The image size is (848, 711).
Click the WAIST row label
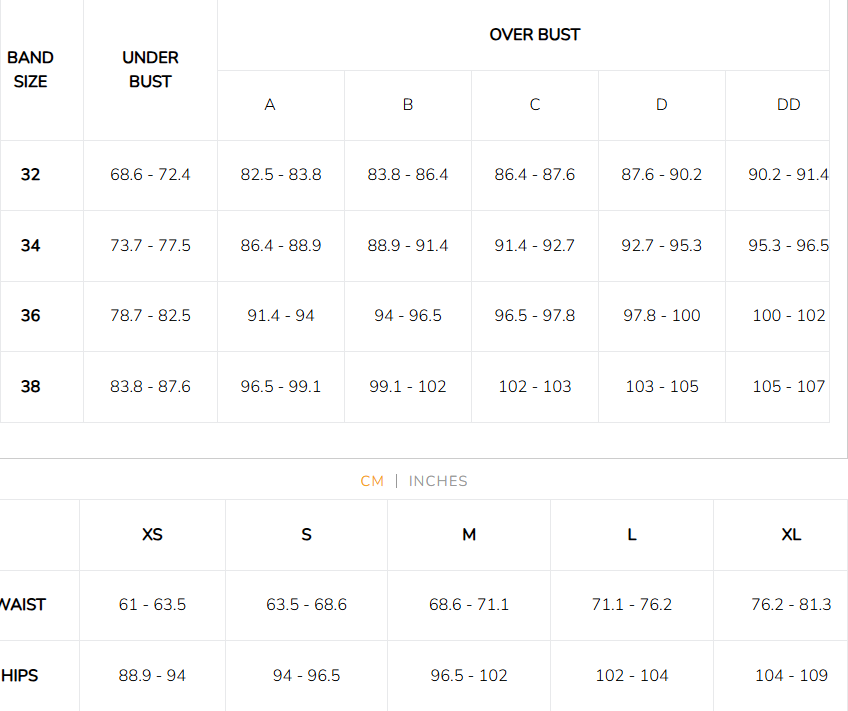tap(23, 605)
